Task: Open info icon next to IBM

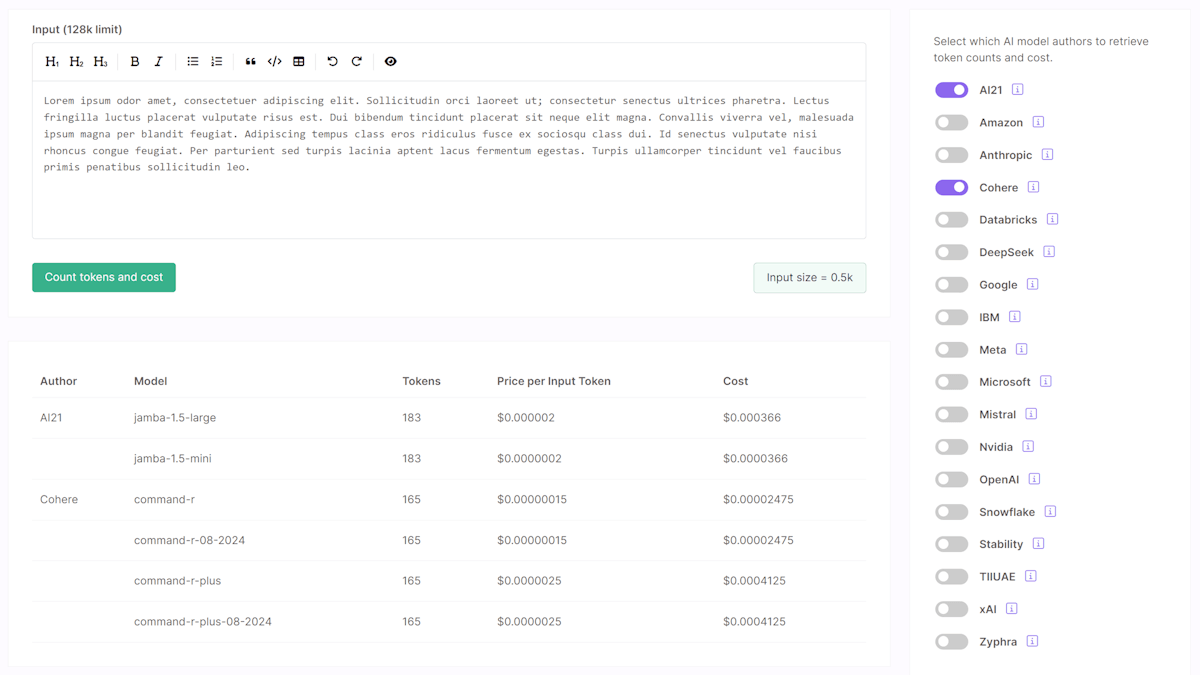Action: [x=1014, y=317]
